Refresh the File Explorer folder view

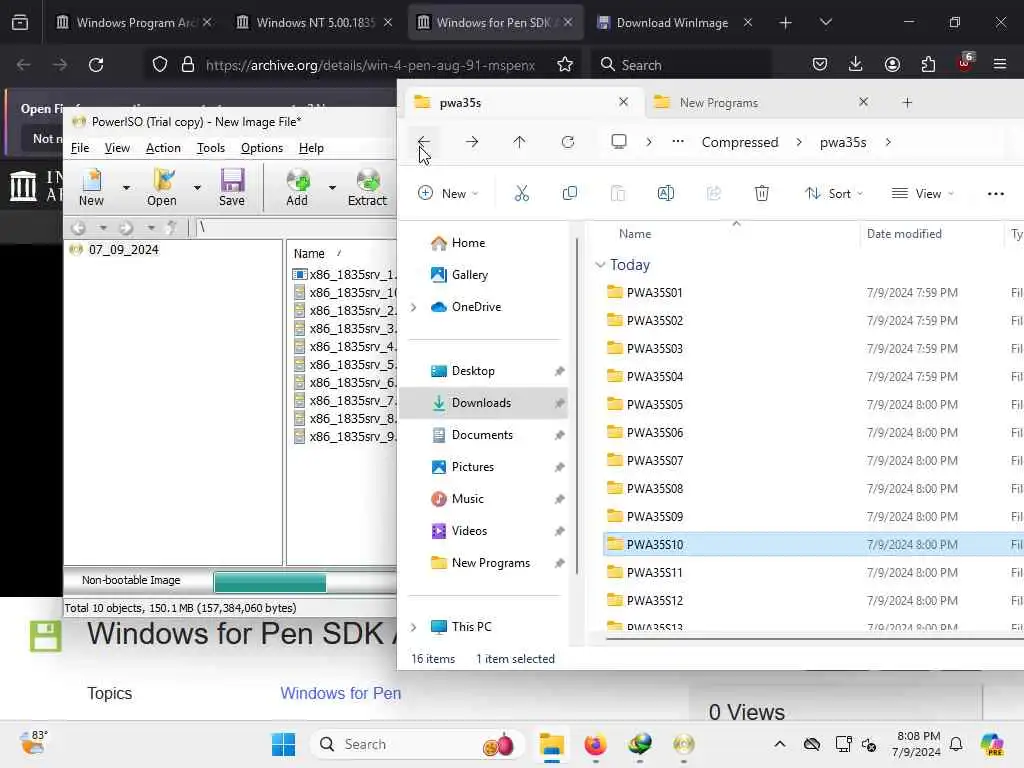point(568,142)
